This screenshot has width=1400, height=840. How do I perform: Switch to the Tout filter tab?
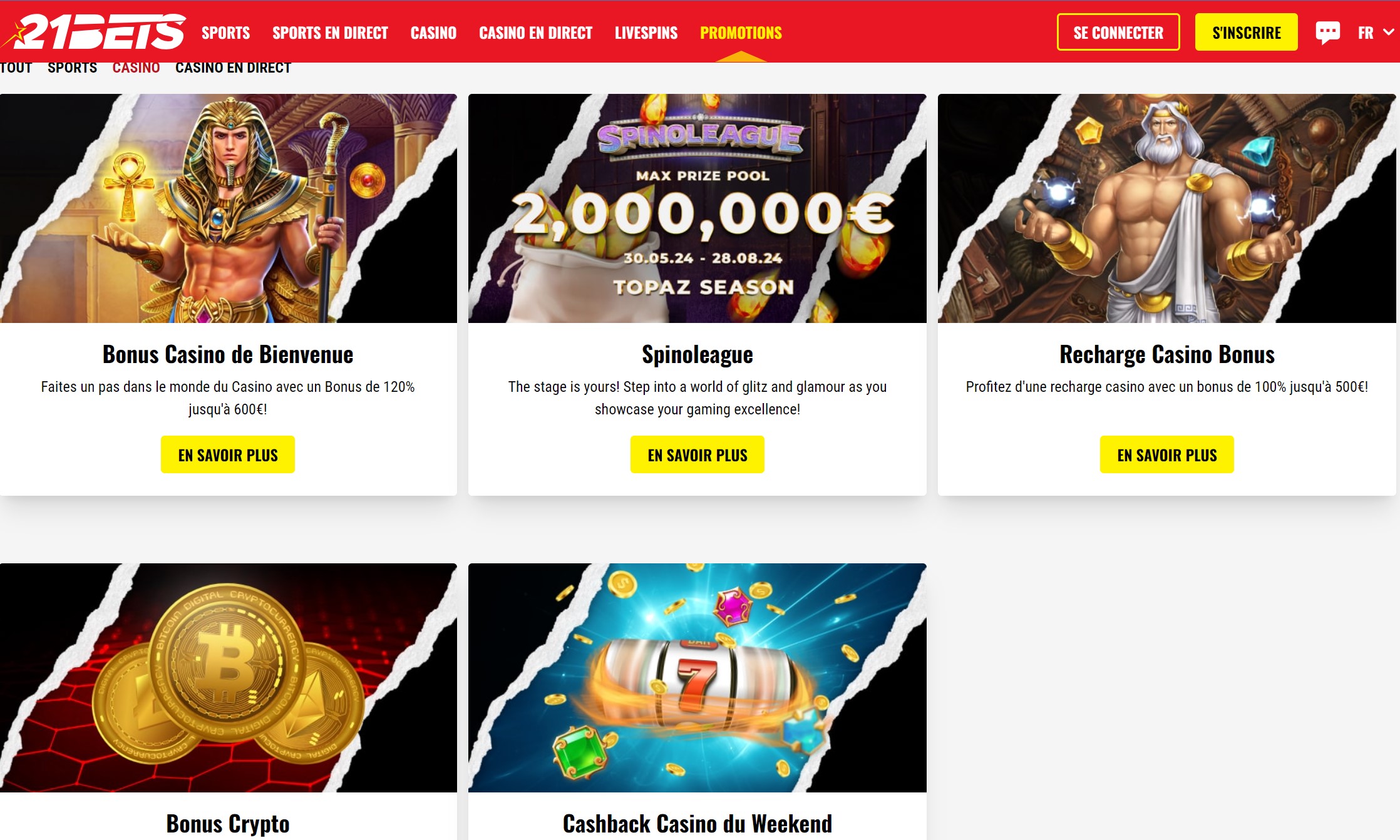16,68
